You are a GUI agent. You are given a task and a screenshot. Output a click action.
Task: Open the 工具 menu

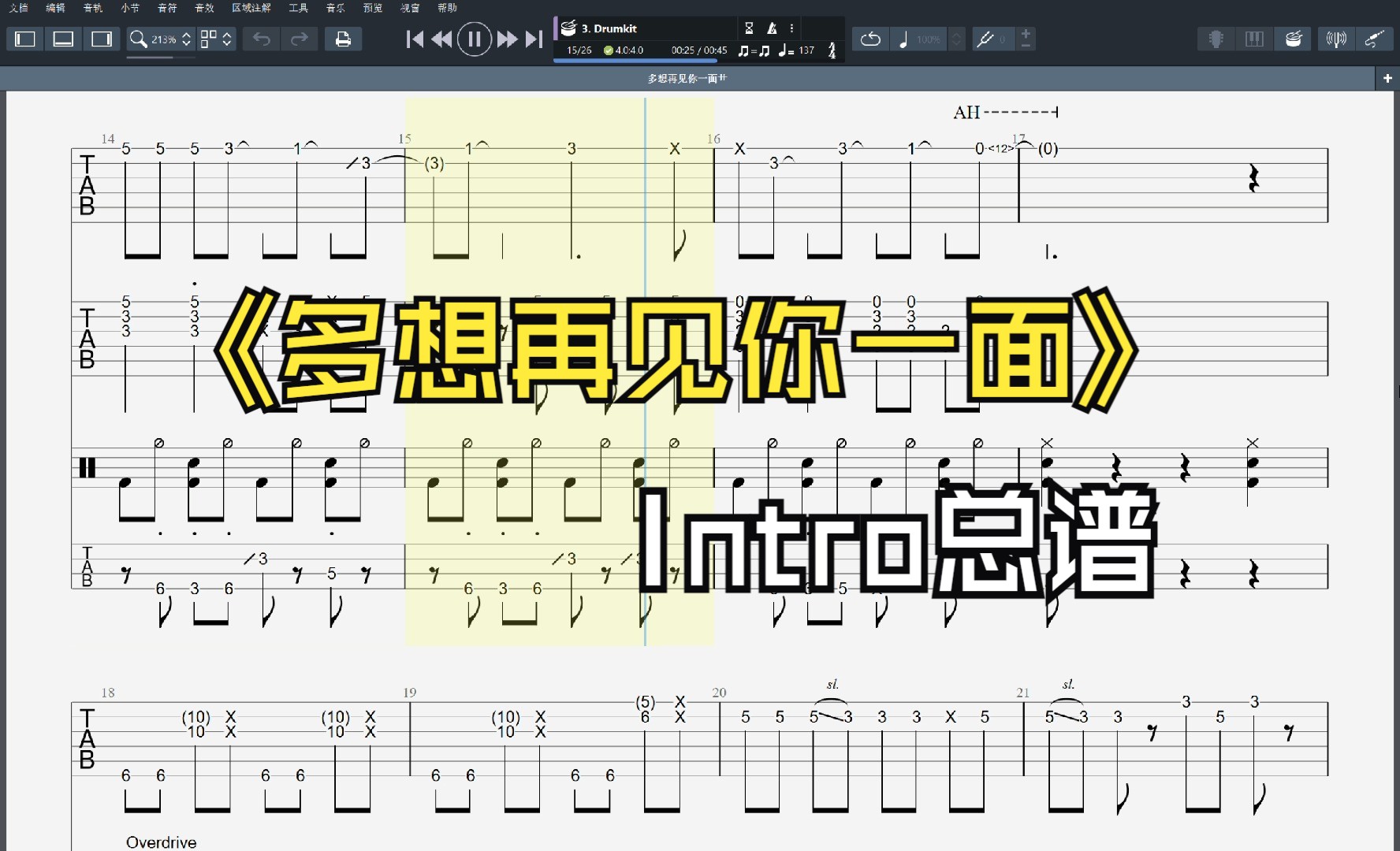pyautogui.click(x=298, y=8)
